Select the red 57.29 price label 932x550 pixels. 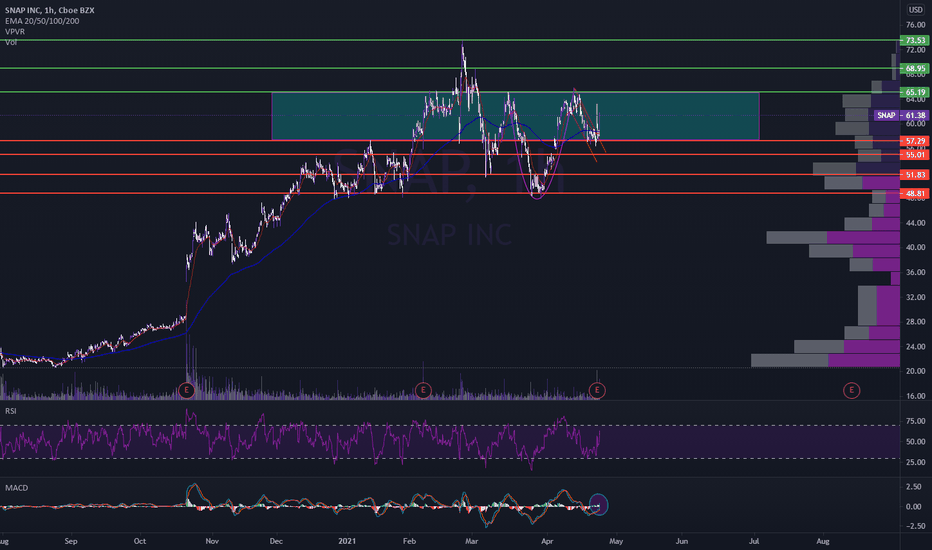(x=914, y=141)
